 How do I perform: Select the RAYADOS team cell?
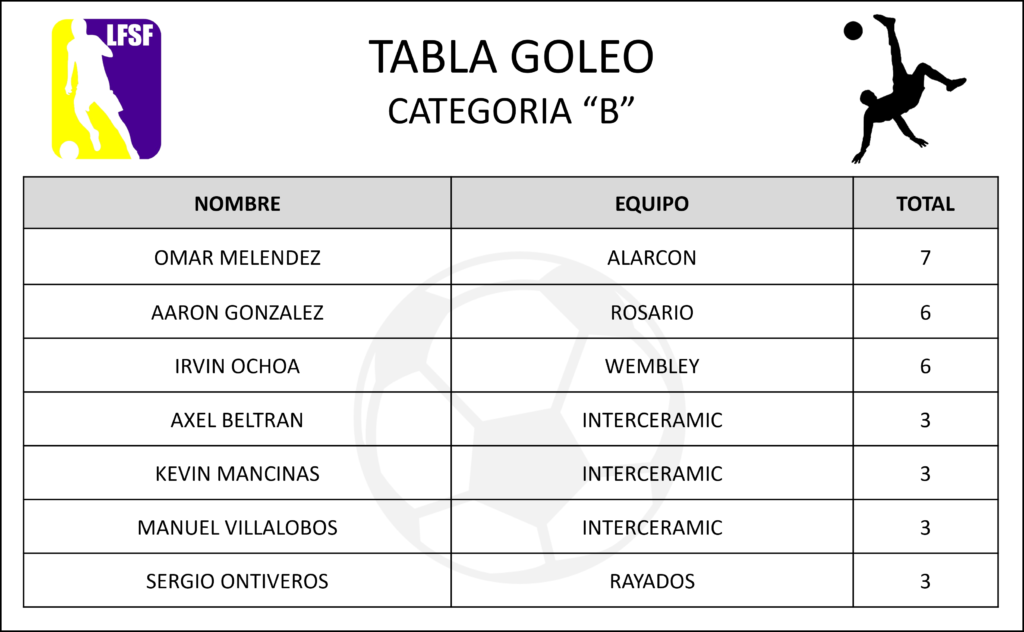pos(652,581)
